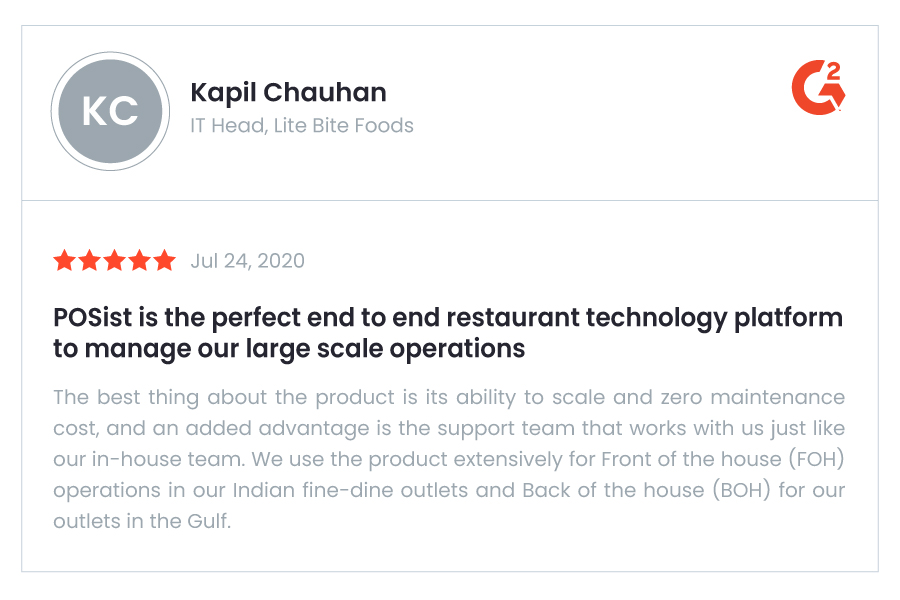Click the Lite Bite Foods company name
900x600 pixels.
[x=343, y=125]
